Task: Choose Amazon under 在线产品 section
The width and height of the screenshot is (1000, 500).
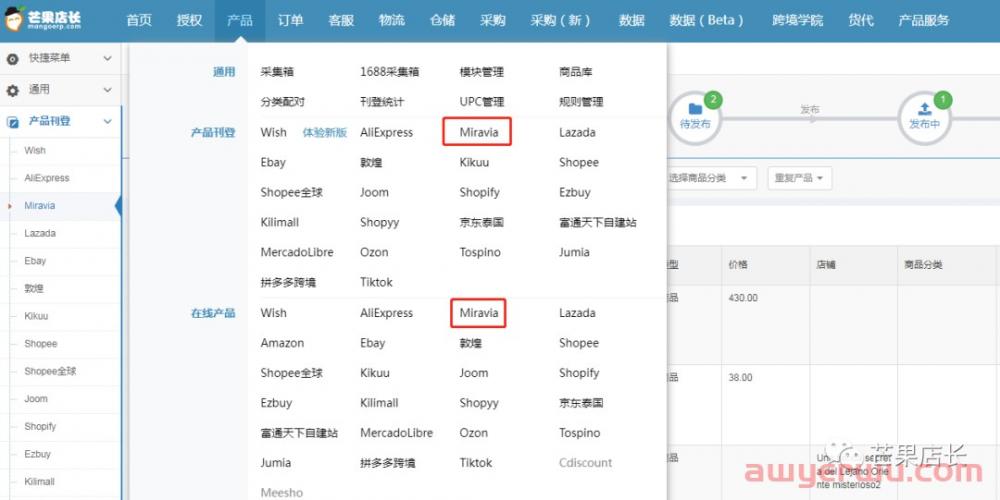Action: (x=282, y=343)
